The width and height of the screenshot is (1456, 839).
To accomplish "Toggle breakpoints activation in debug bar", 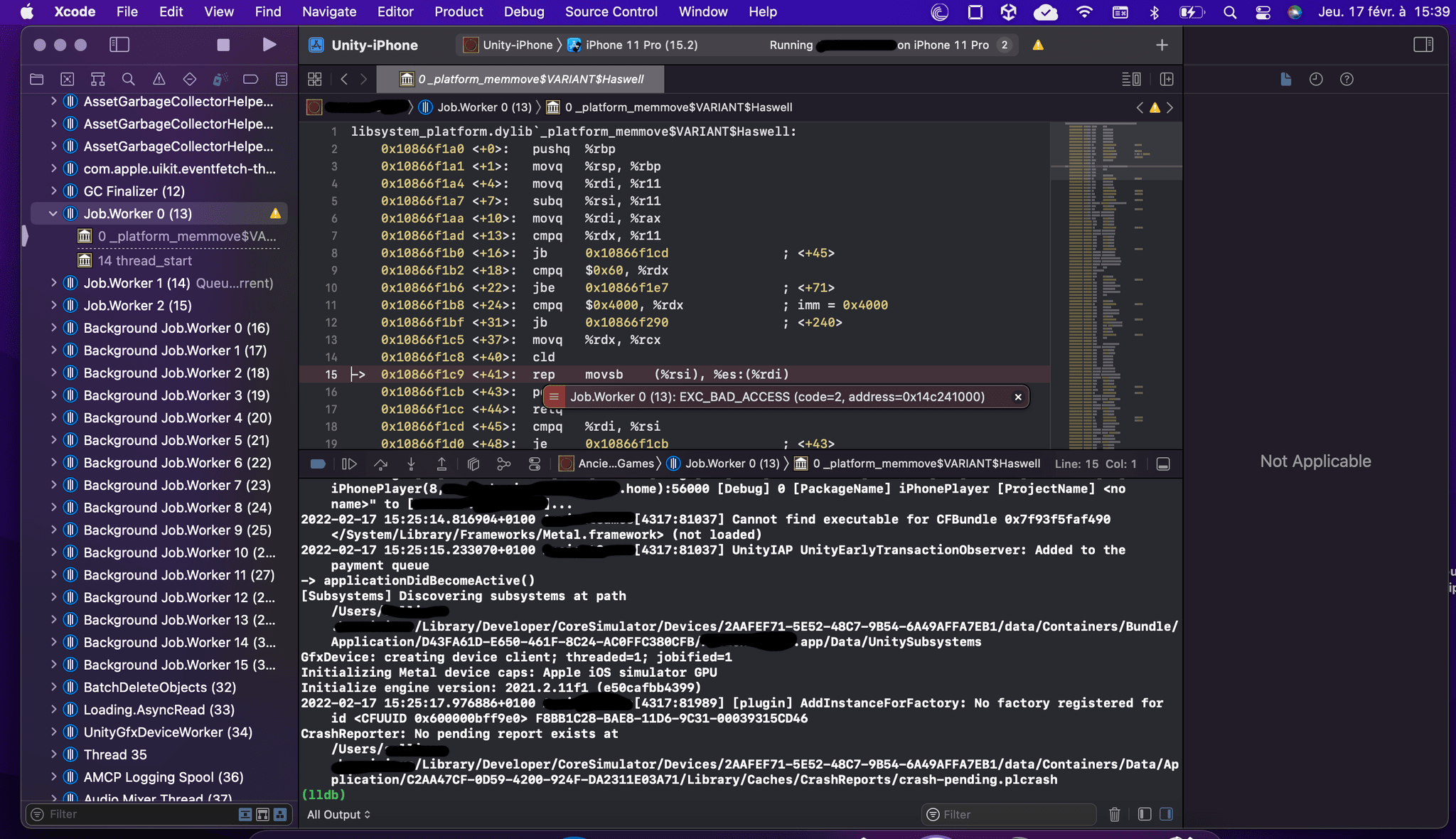I will coord(318,464).
